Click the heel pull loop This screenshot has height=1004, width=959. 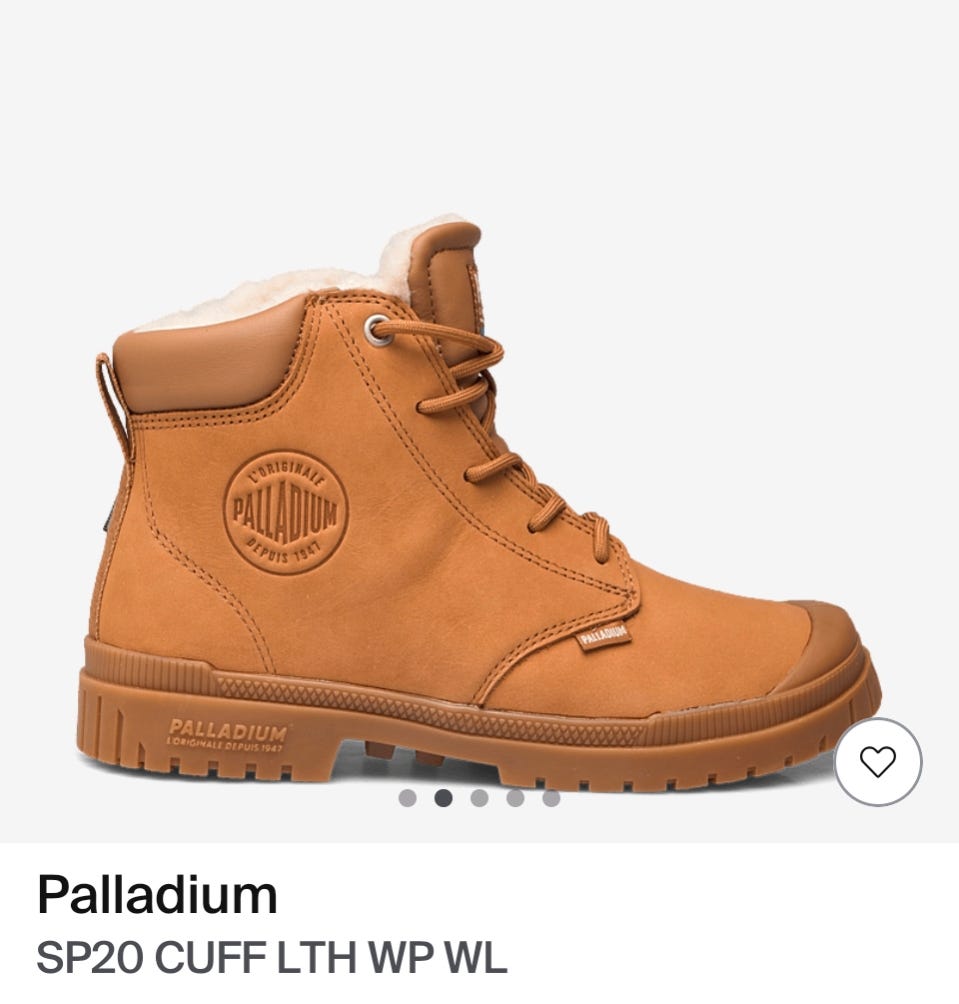click(x=113, y=402)
